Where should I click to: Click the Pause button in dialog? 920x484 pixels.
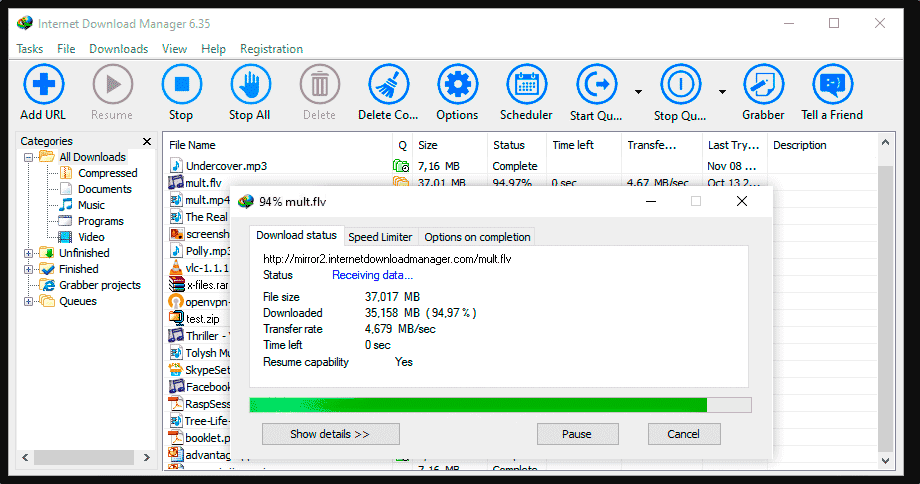pyautogui.click(x=576, y=434)
